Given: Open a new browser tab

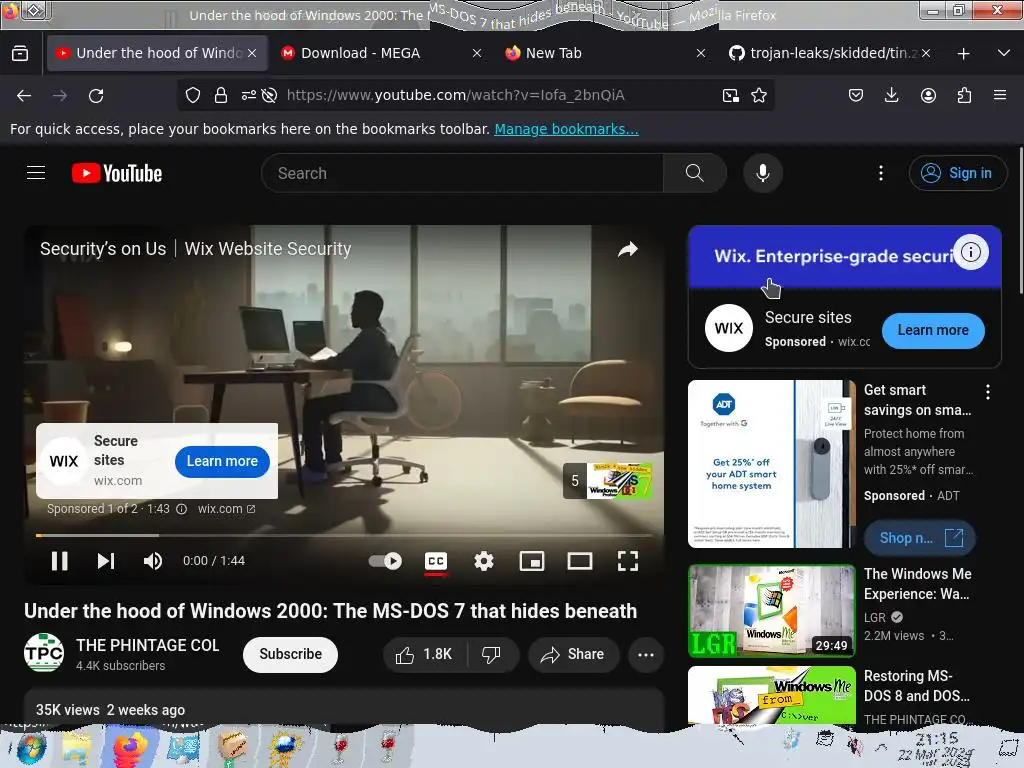Looking at the screenshot, I should [963, 54].
